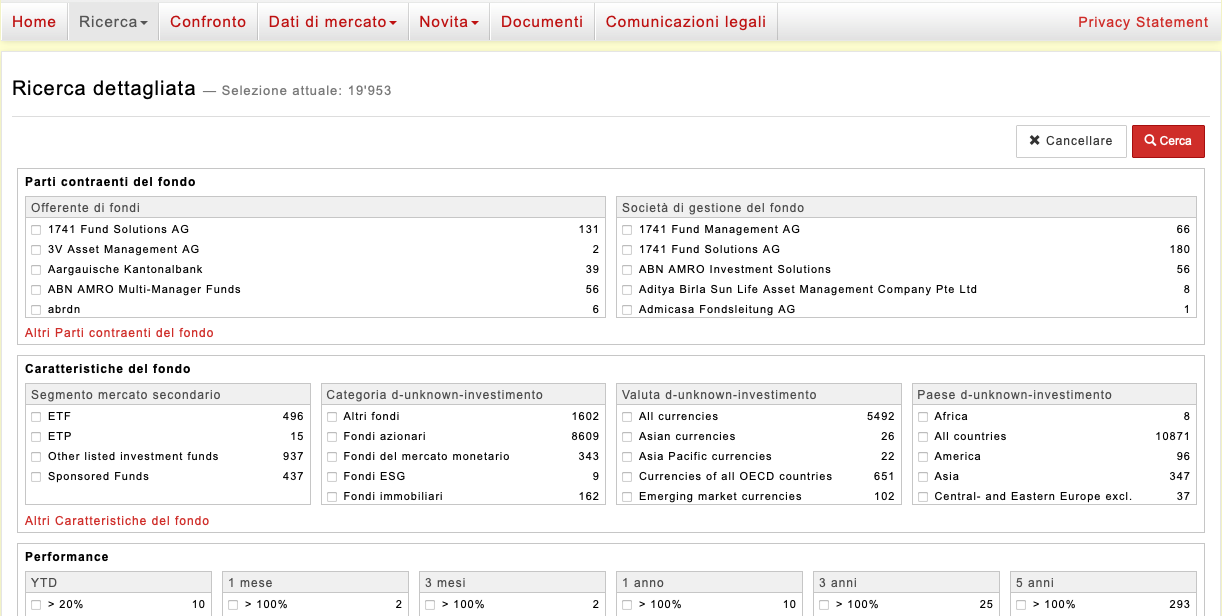Check the ETF segment checkbox
Viewport: 1222px width, 616px height.
coord(36,417)
